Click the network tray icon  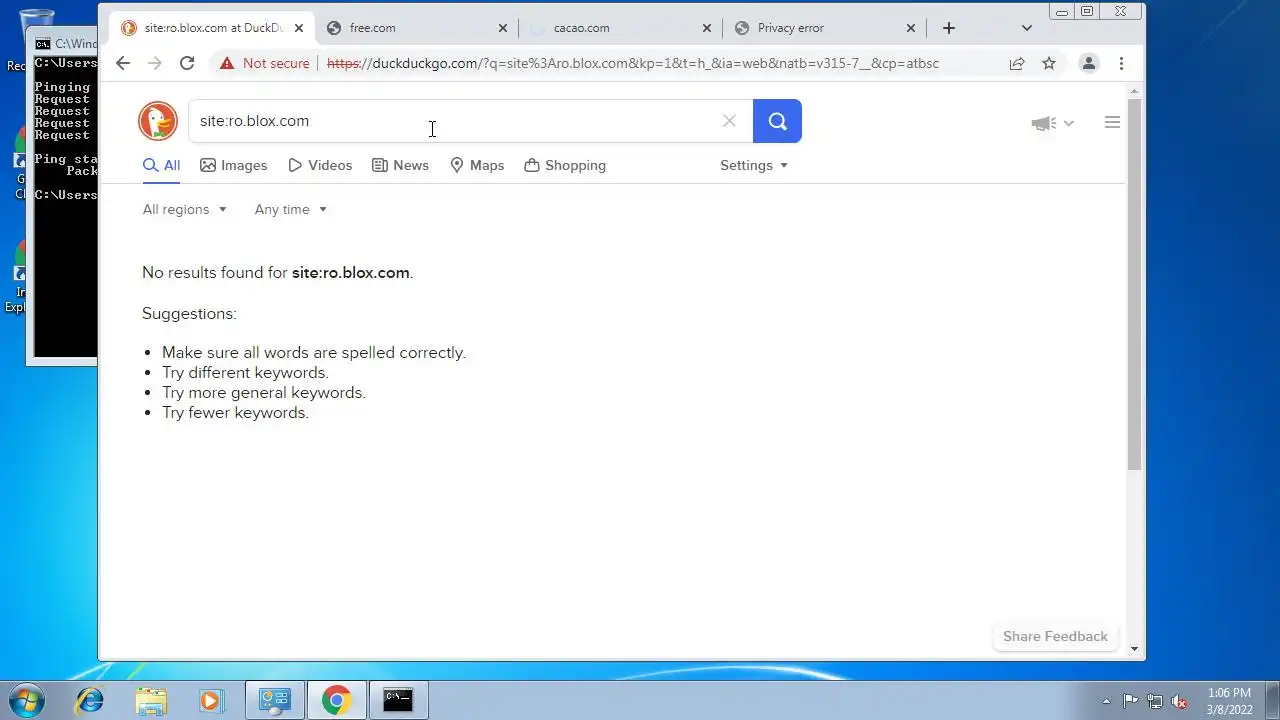1155,701
